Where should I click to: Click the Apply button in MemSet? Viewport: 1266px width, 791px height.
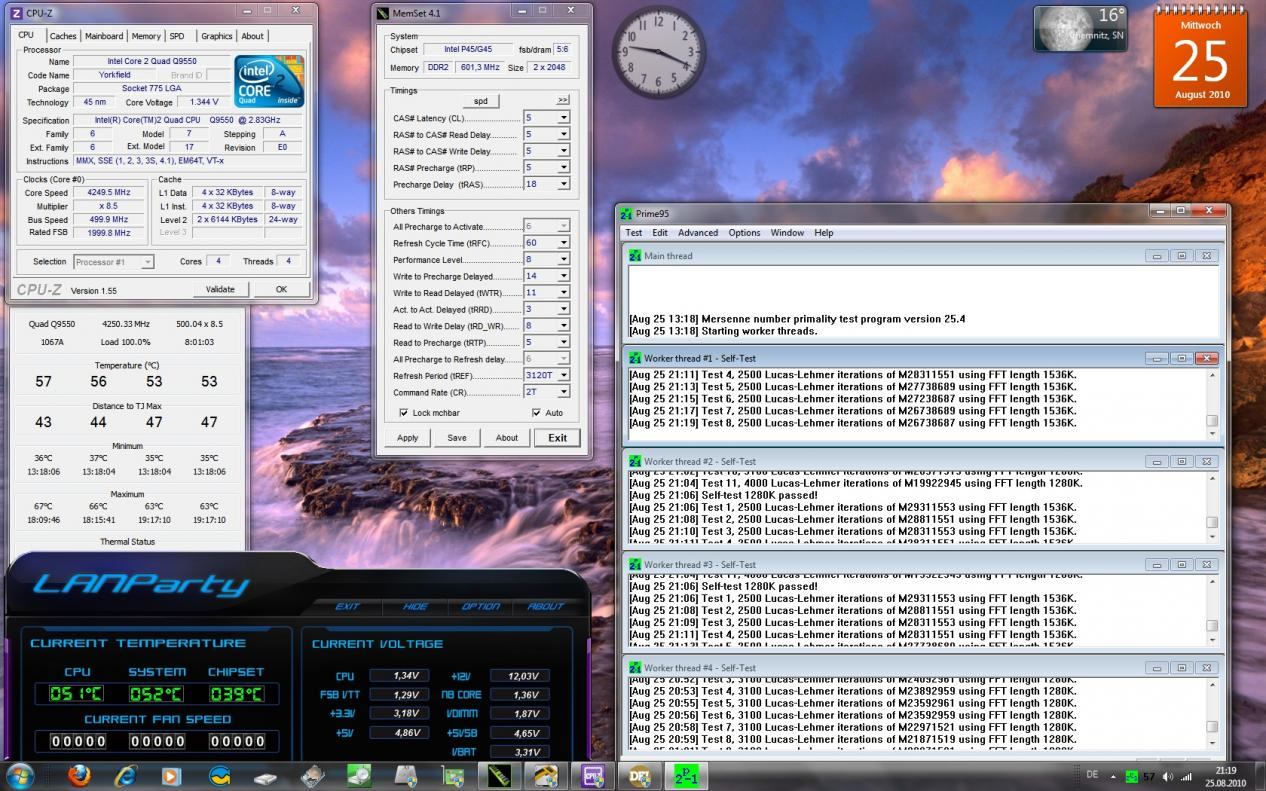[408, 438]
